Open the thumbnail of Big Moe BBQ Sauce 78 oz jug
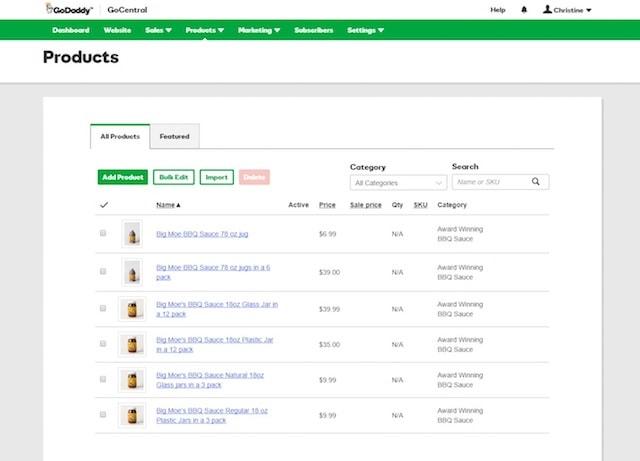Screen dimensions: 640x461 click(132, 234)
